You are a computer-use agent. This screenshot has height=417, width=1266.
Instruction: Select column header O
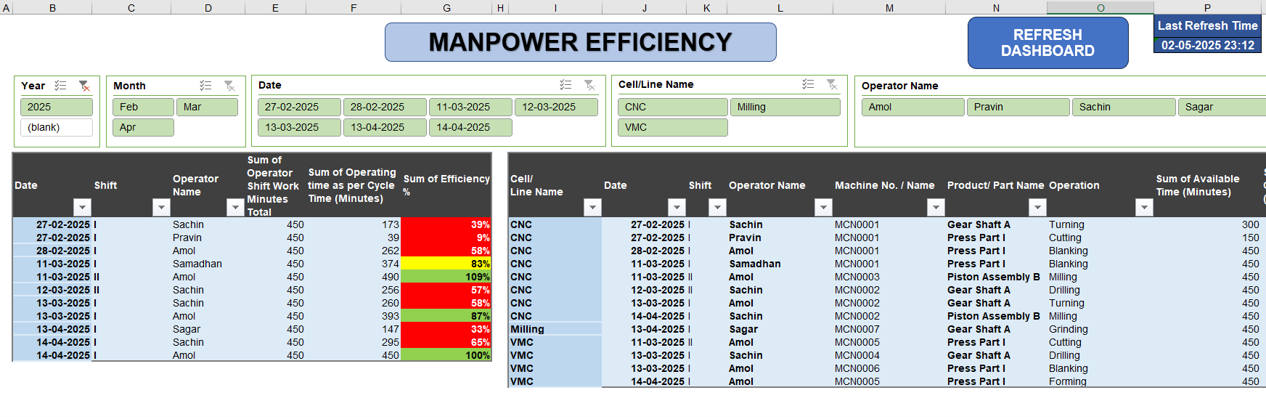click(x=1100, y=7)
